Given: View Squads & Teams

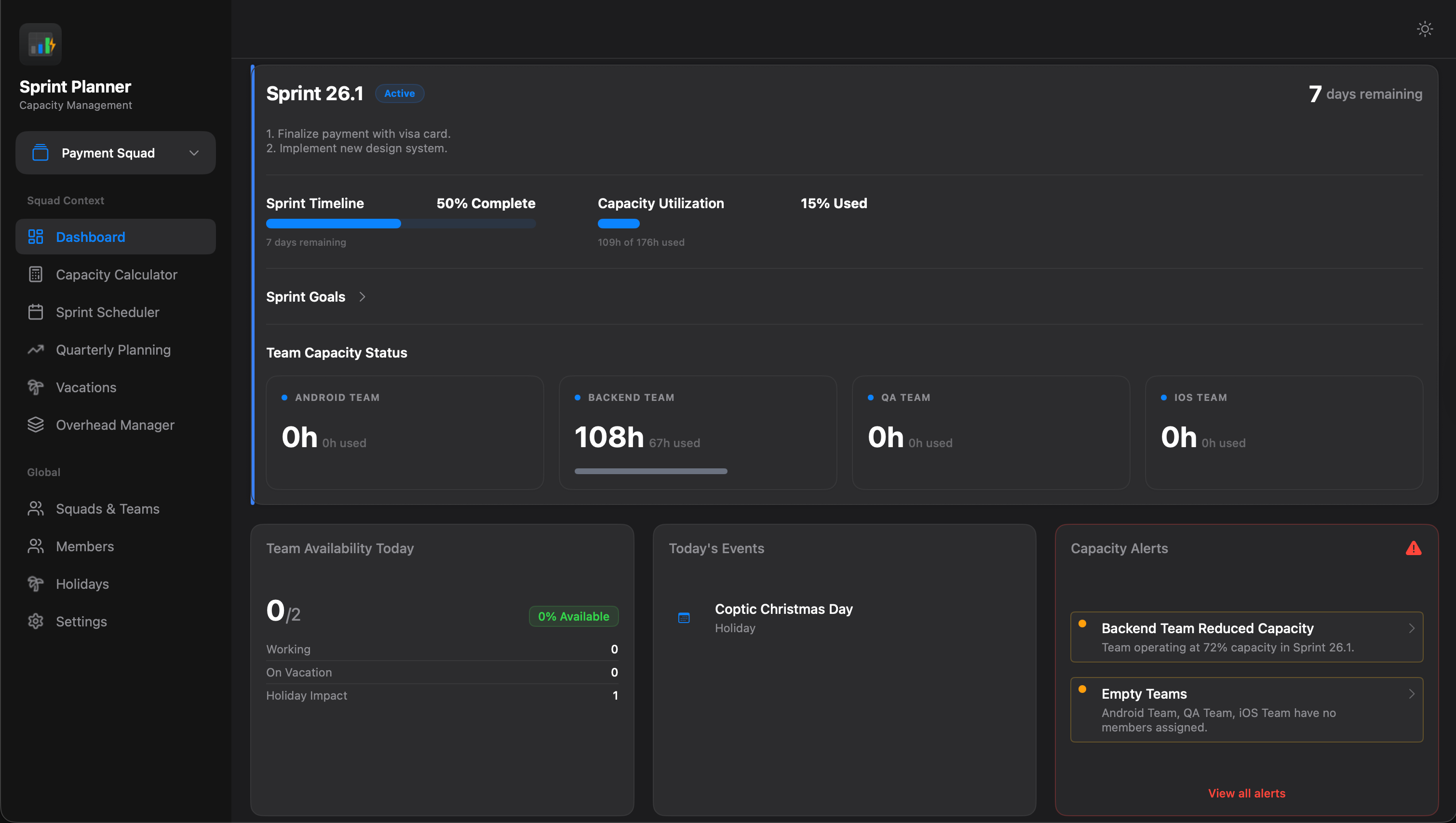Looking at the screenshot, I should click(107, 508).
